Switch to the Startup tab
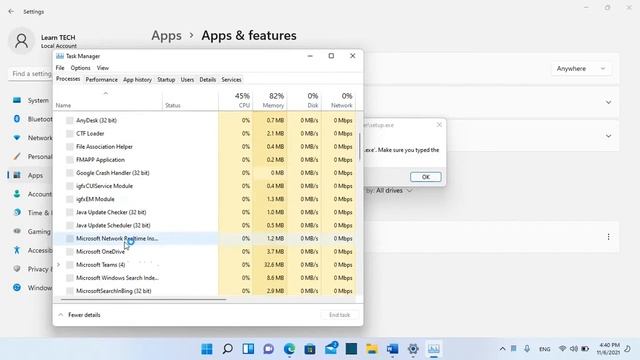640x360 pixels. [166, 80]
